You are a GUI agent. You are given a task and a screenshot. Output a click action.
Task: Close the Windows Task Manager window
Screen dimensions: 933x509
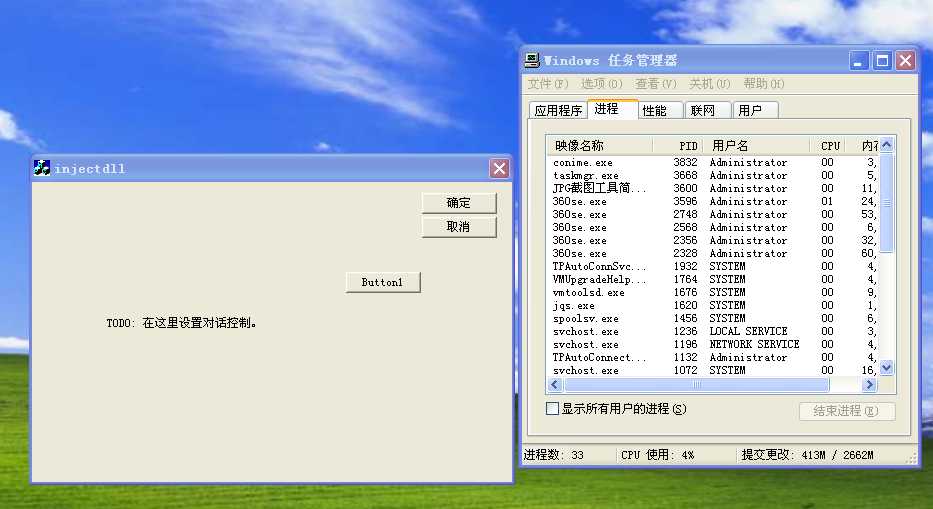coord(905,61)
